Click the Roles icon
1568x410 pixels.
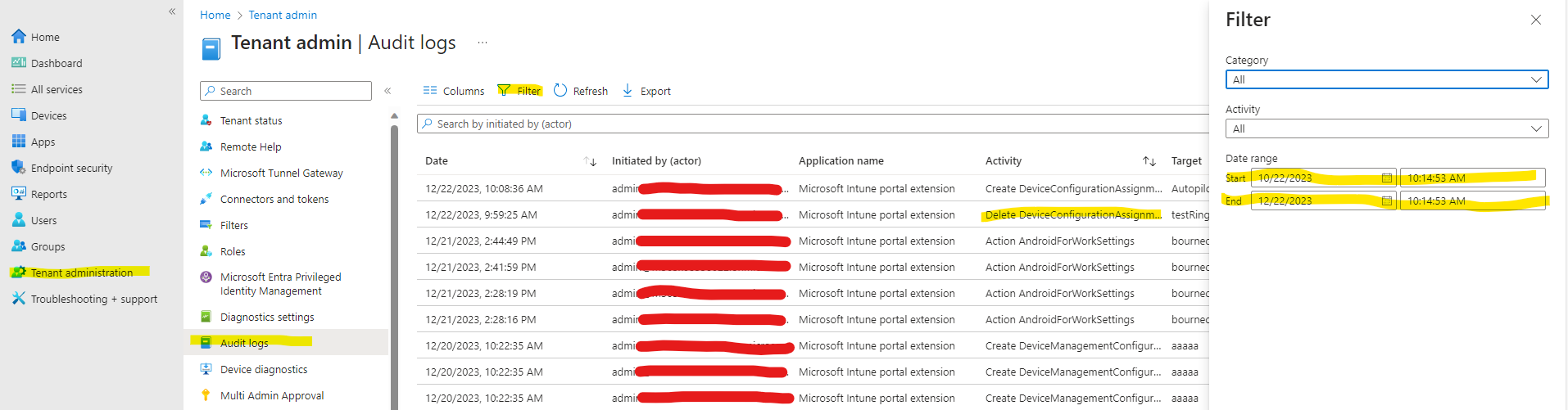tap(206, 251)
